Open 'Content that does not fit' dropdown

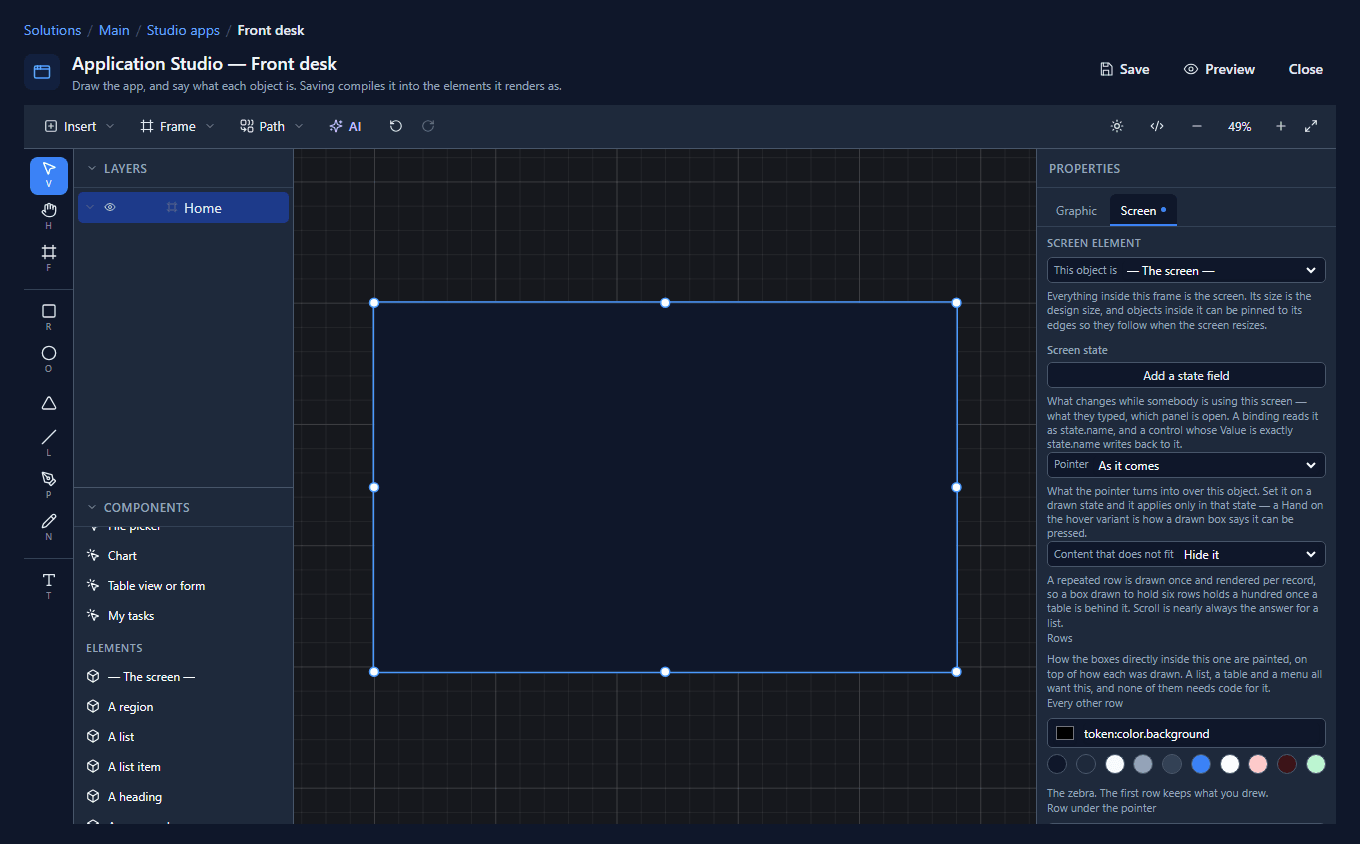click(1186, 554)
